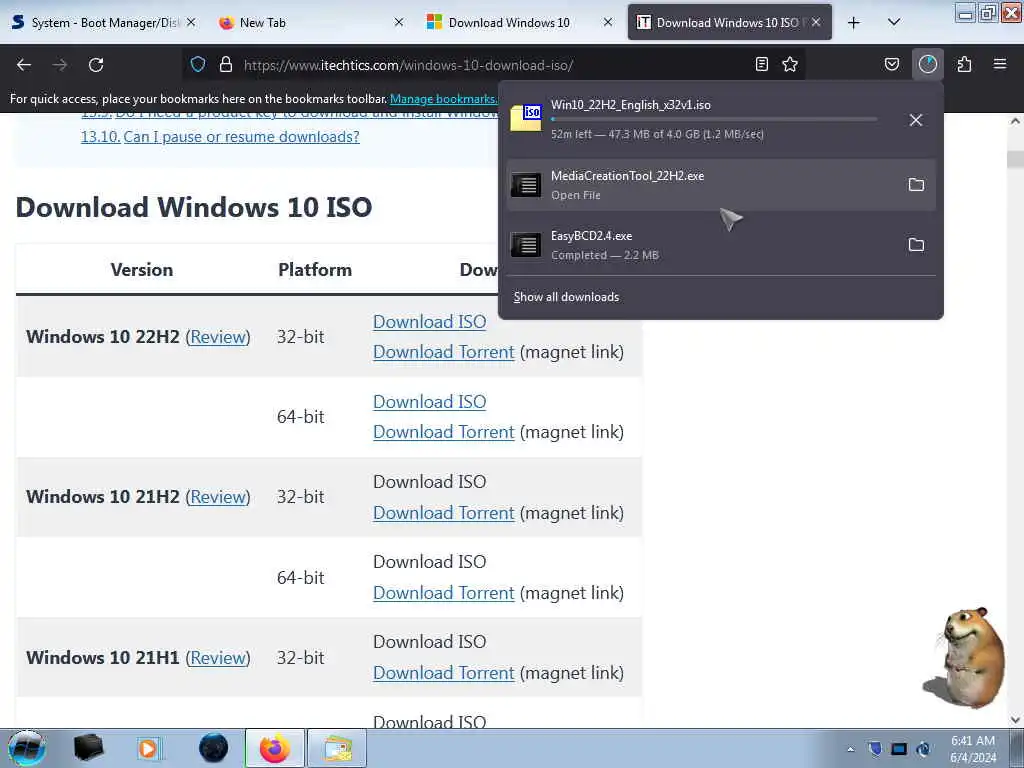The image size is (1024, 768).
Task: Download Torrent for 22H2 32-bit
Action: pyautogui.click(x=444, y=352)
